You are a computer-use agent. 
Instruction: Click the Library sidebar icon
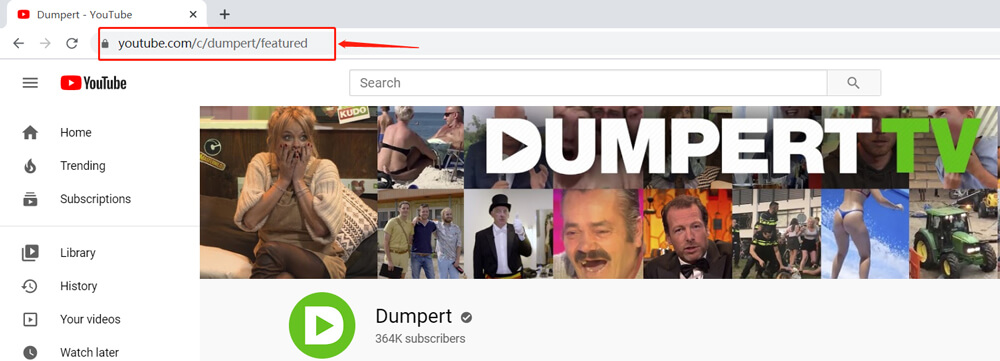30,253
